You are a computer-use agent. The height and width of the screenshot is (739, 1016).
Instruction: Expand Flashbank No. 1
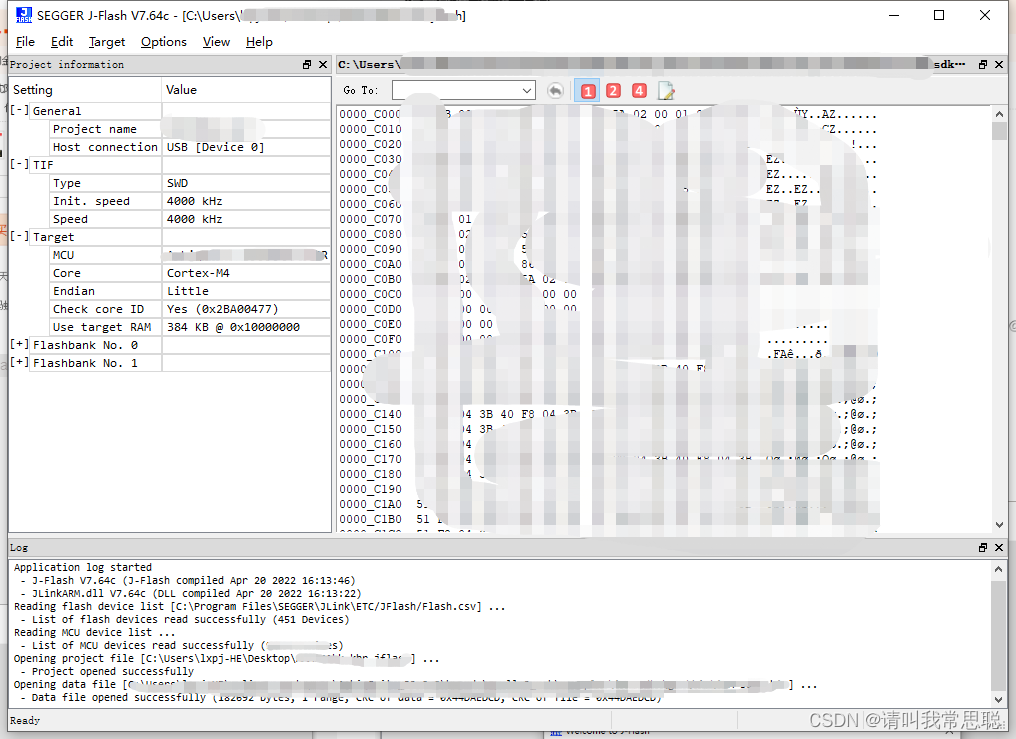tap(19, 363)
